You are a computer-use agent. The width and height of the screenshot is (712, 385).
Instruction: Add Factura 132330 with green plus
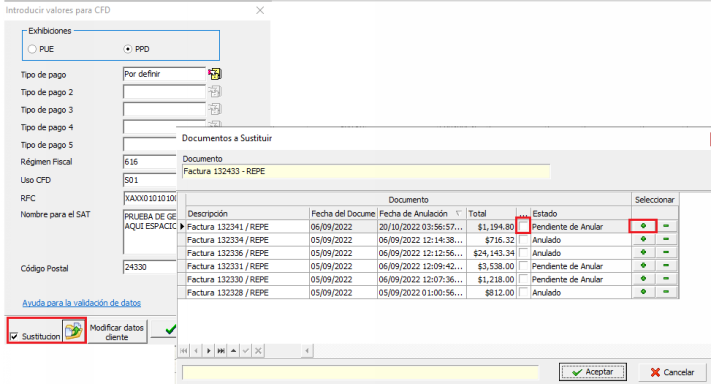tap(643, 279)
